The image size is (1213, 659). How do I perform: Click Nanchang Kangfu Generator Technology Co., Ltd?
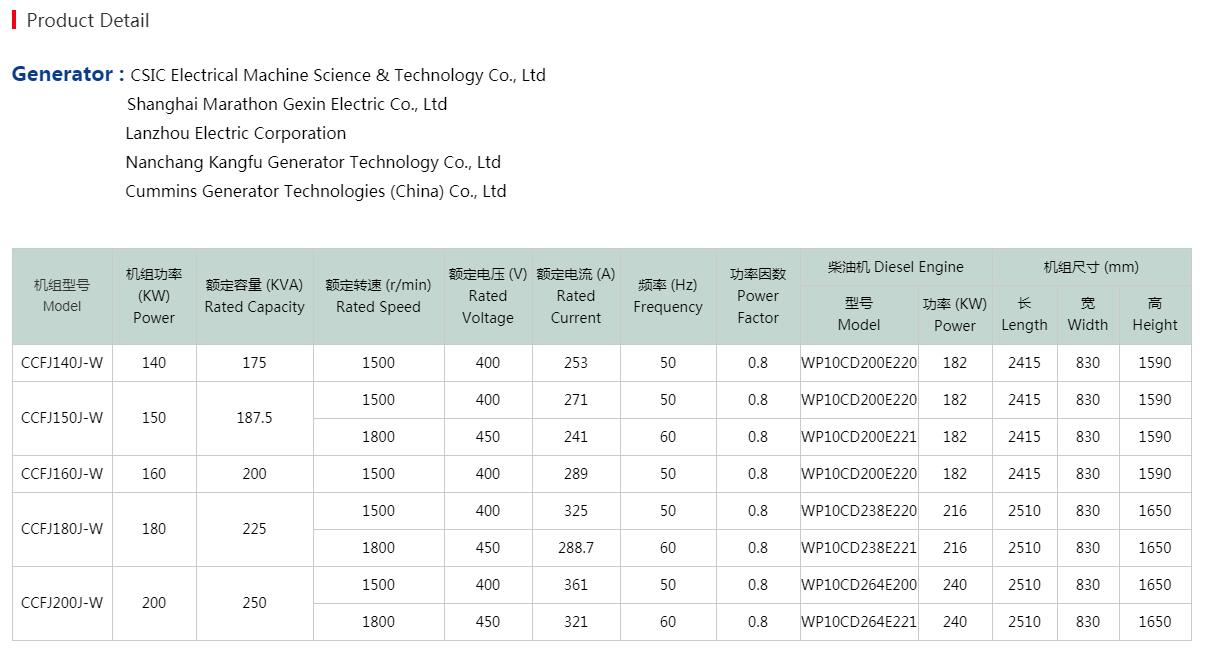pyautogui.click(x=313, y=162)
